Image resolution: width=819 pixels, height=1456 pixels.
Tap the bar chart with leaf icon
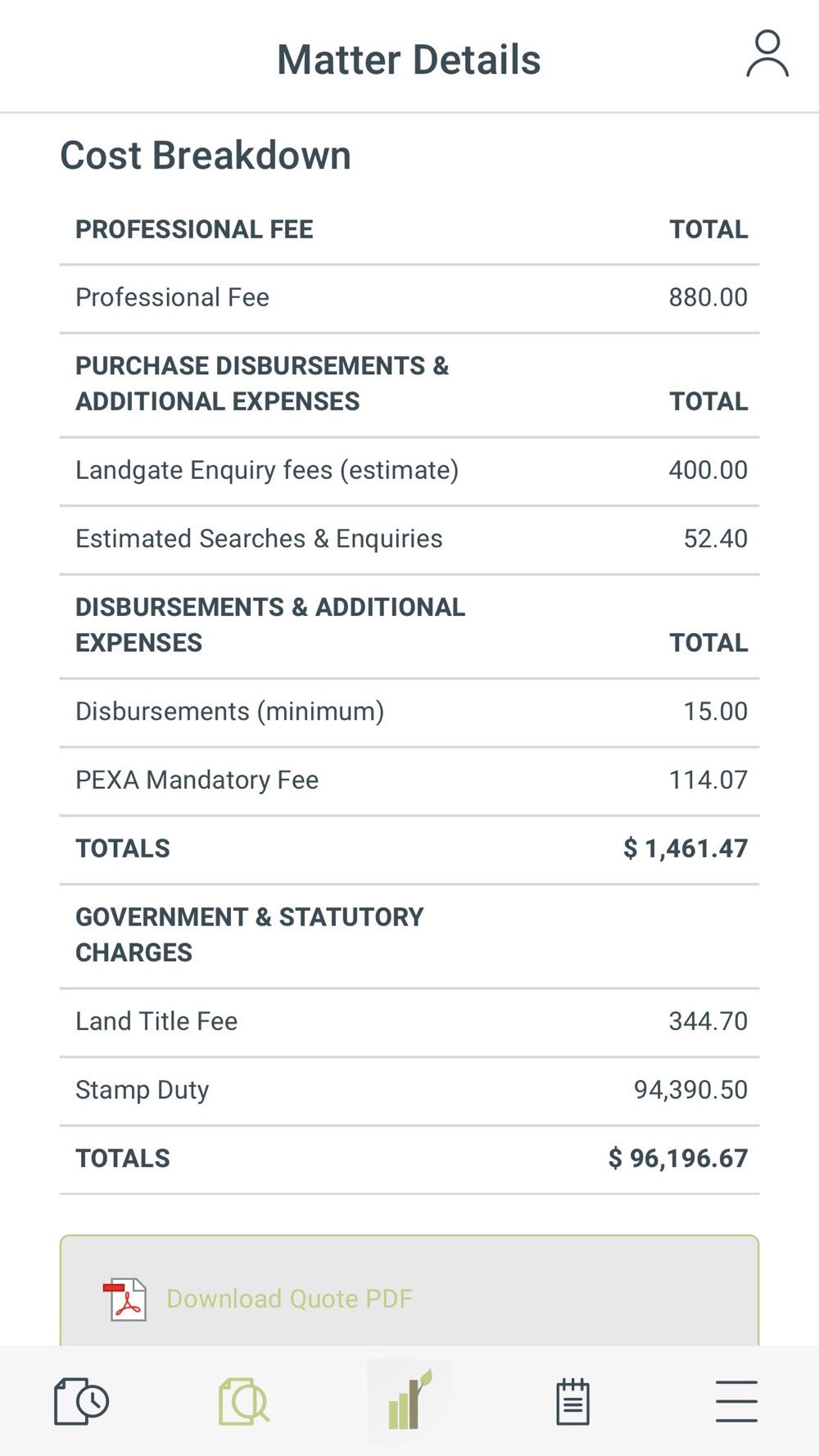(409, 1399)
